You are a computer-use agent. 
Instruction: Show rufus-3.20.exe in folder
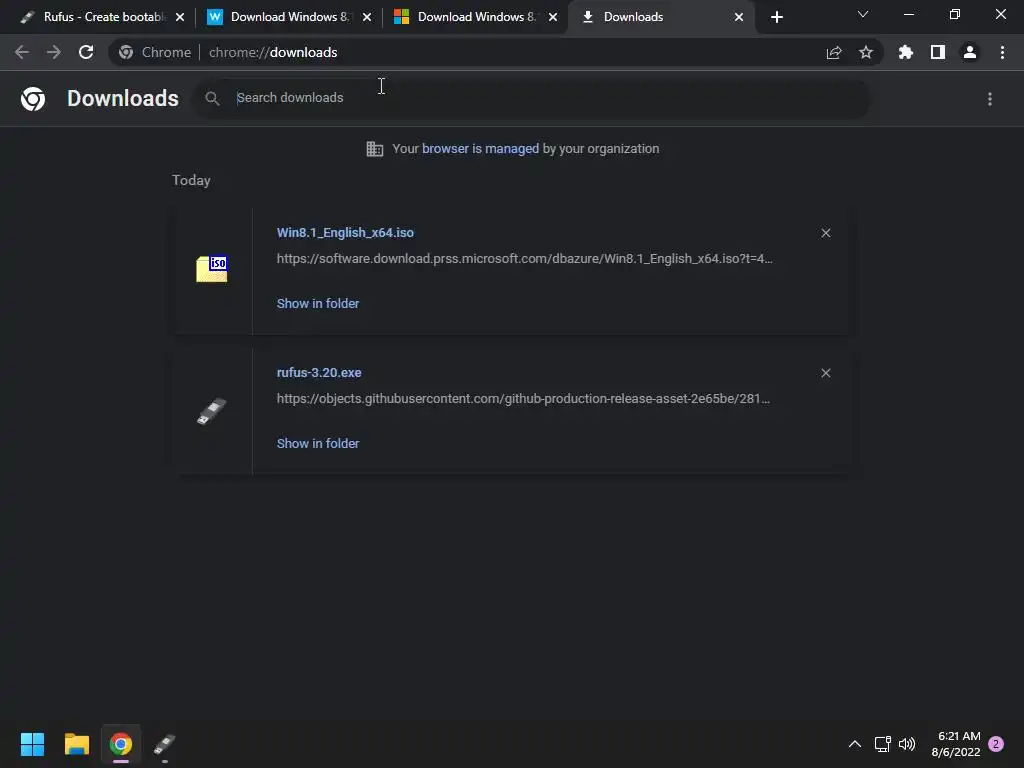pyautogui.click(x=317, y=443)
